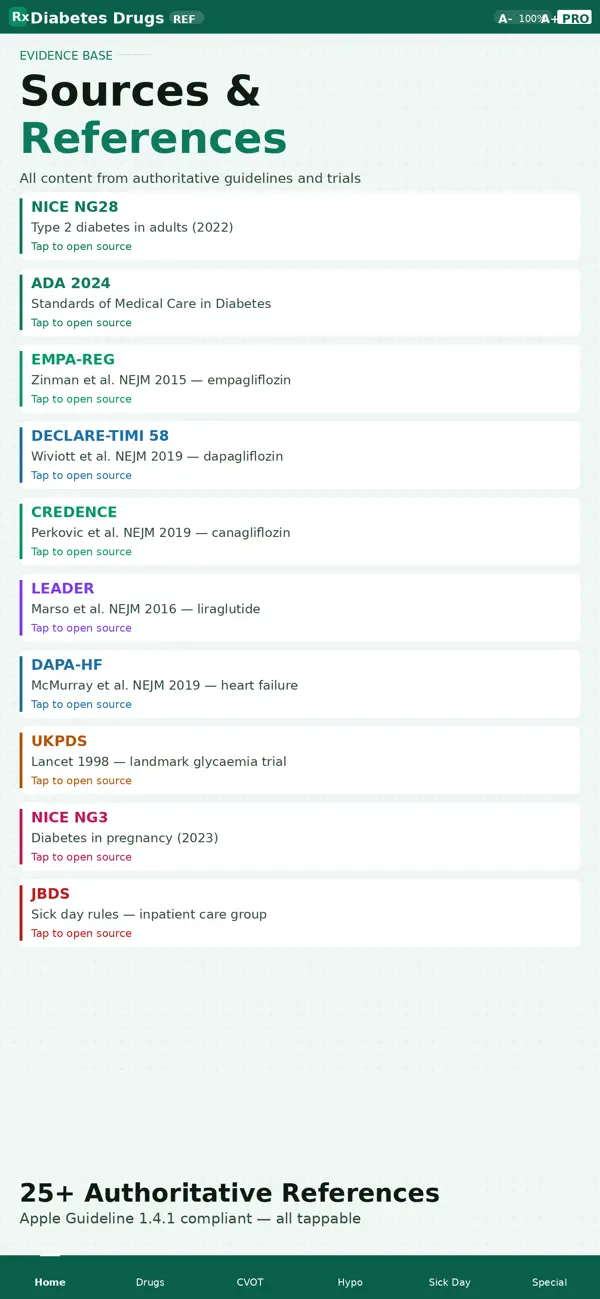
Task: Click 'Sick day rules — inpatient care group'
Action: point(149,914)
